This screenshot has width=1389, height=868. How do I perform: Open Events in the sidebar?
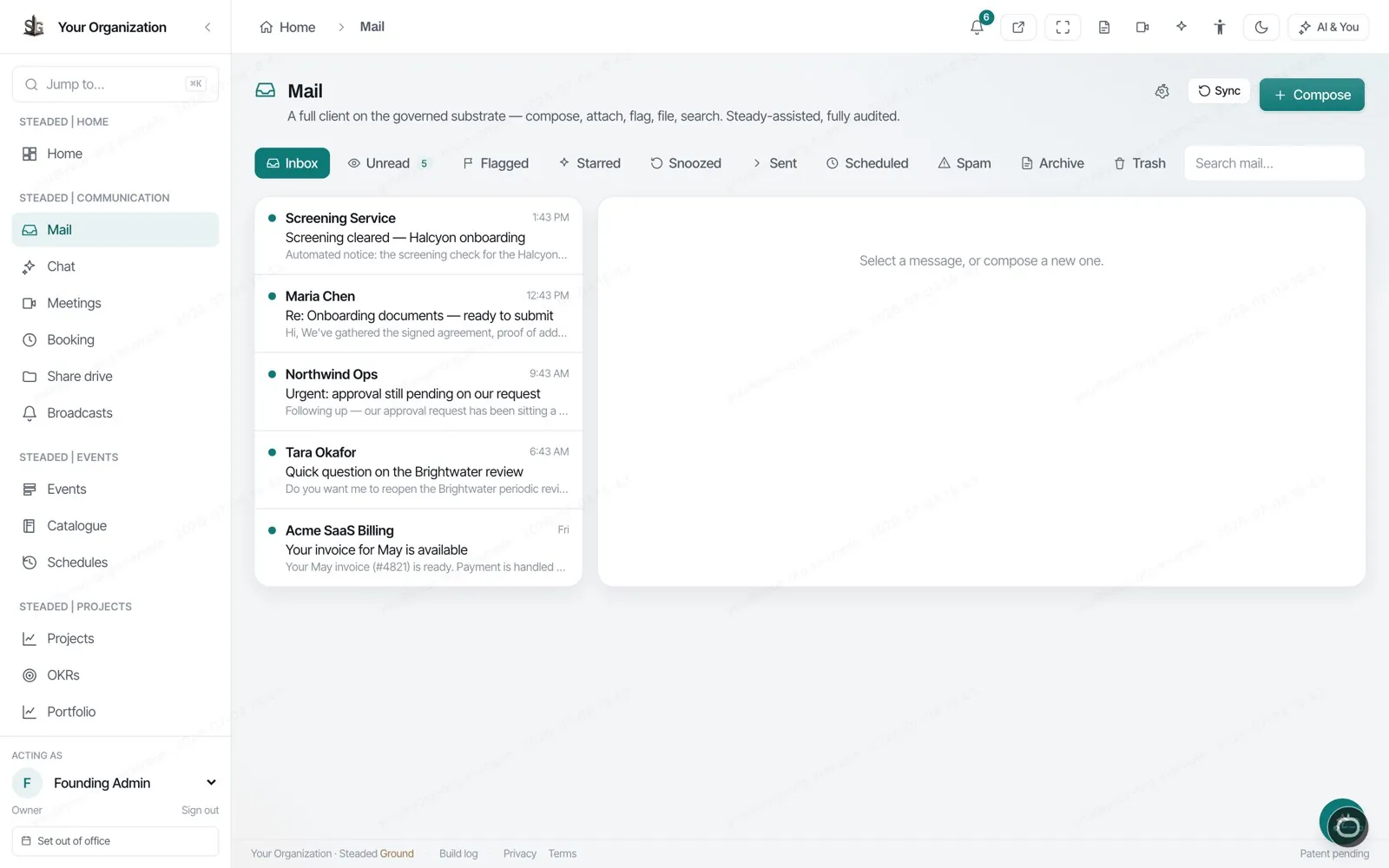(x=115, y=490)
